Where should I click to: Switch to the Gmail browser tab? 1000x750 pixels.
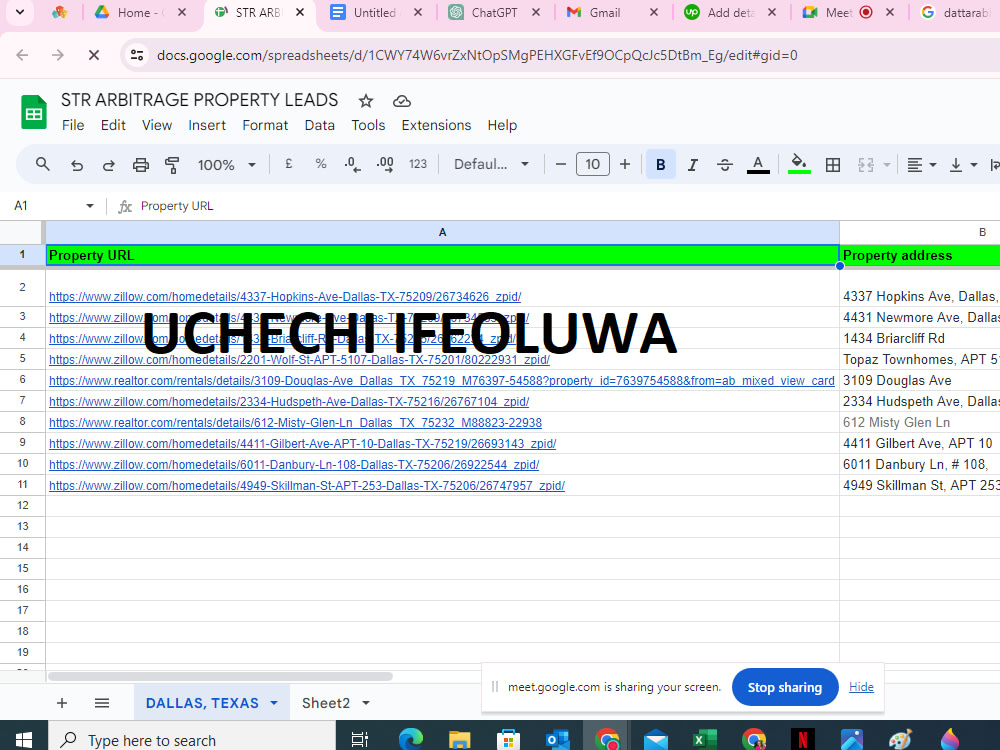pyautogui.click(x=603, y=13)
